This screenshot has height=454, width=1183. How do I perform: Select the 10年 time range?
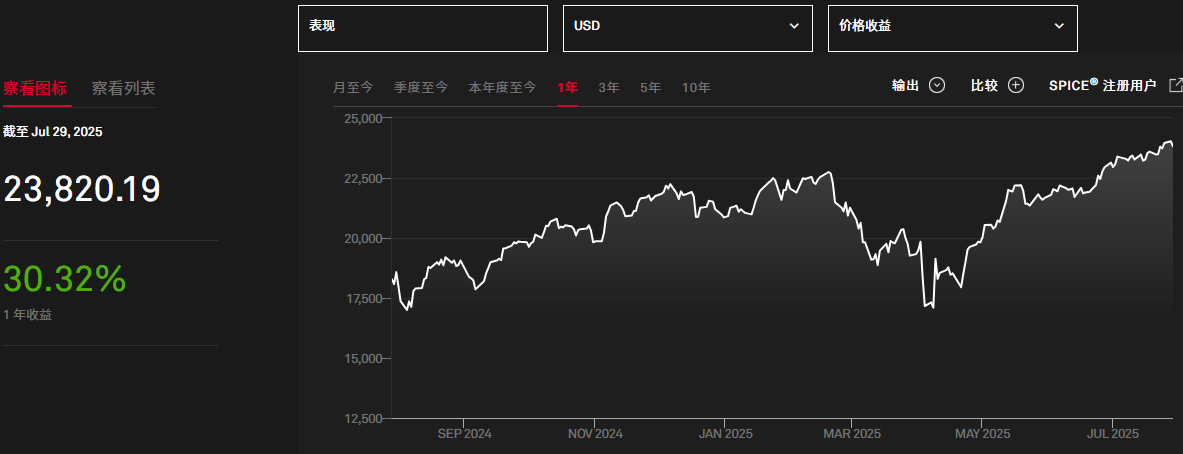click(696, 87)
